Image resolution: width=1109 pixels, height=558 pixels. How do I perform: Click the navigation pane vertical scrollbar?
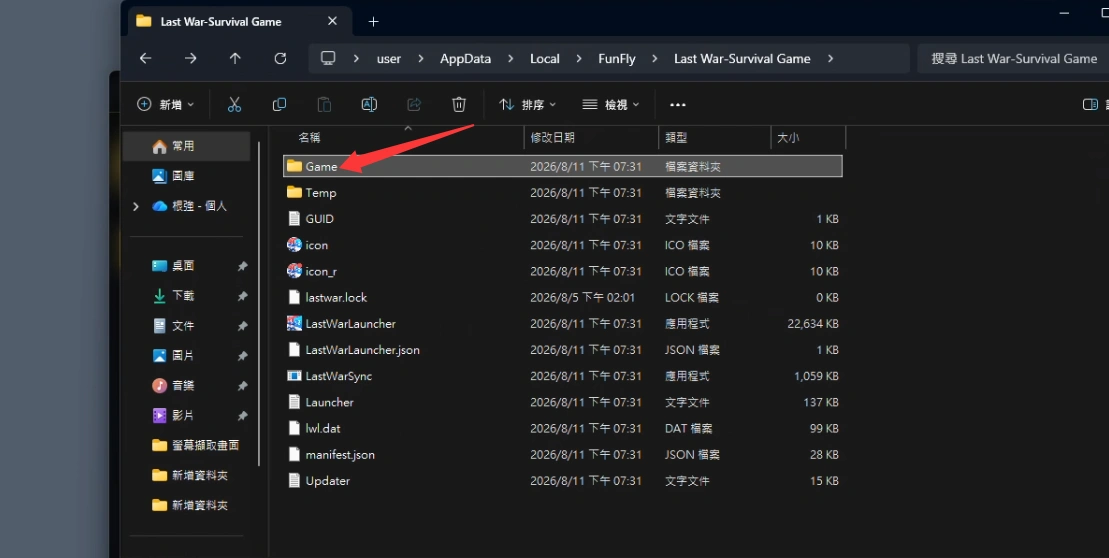point(259,304)
